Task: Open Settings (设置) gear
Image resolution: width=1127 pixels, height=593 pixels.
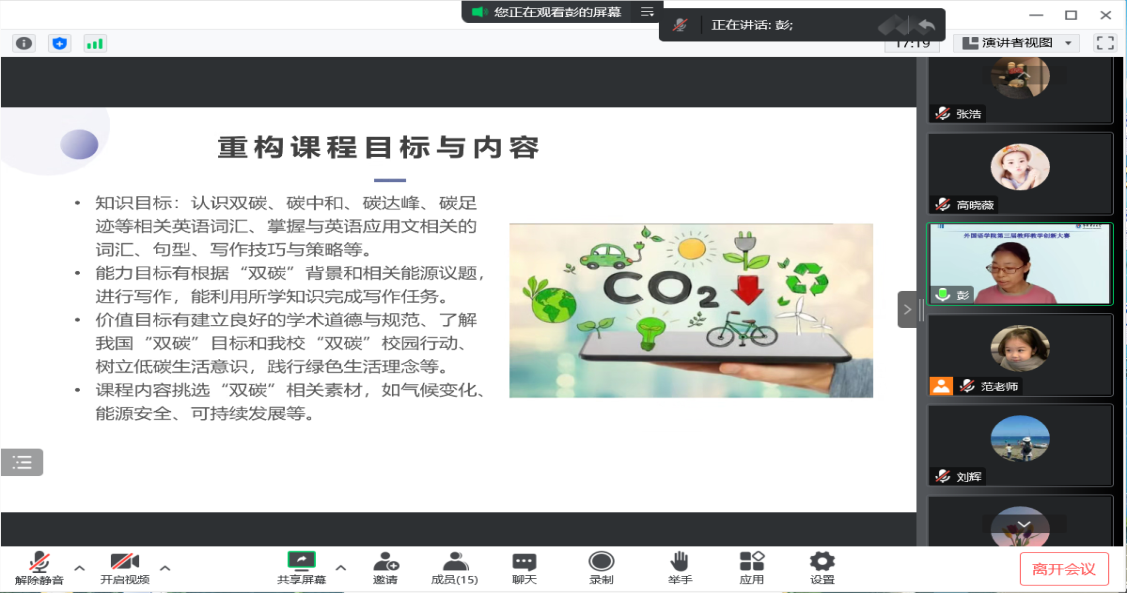Action: tap(822, 567)
